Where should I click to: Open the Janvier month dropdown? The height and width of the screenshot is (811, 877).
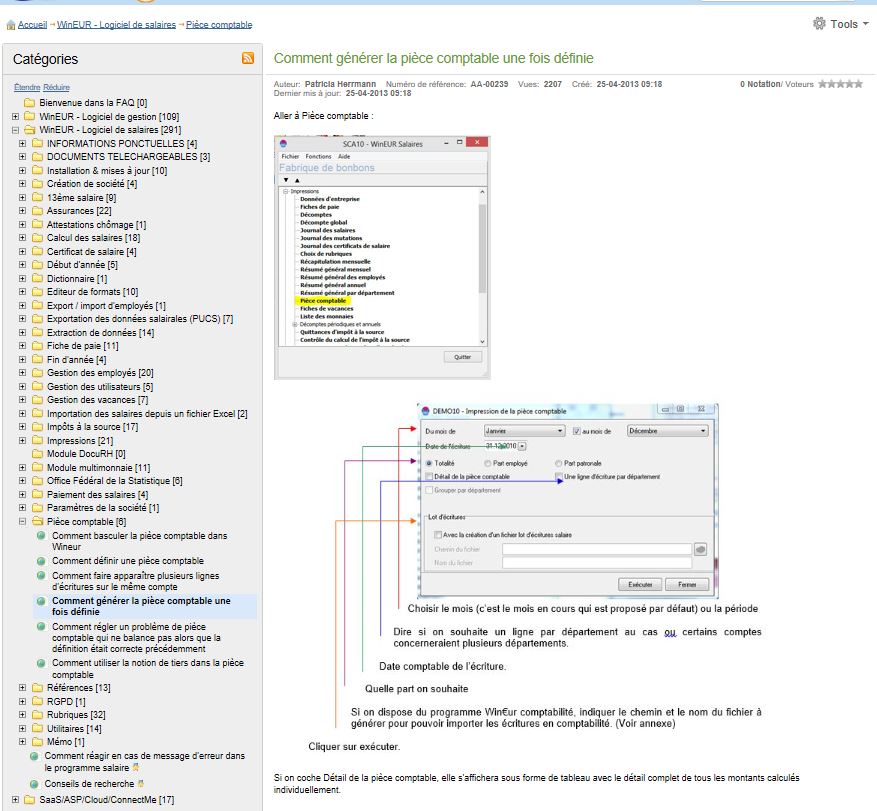pos(524,431)
